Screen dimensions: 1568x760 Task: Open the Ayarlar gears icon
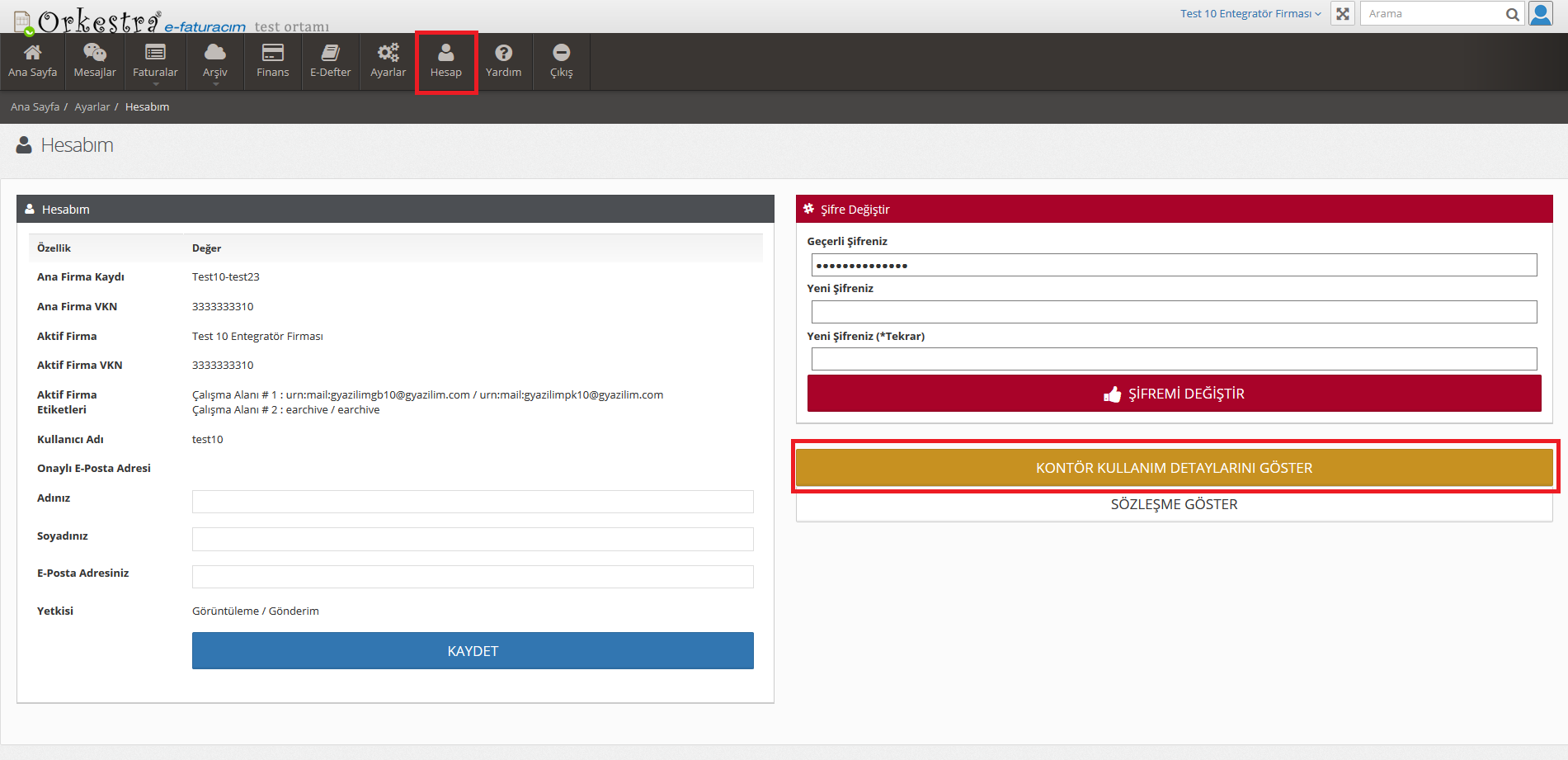point(388,53)
